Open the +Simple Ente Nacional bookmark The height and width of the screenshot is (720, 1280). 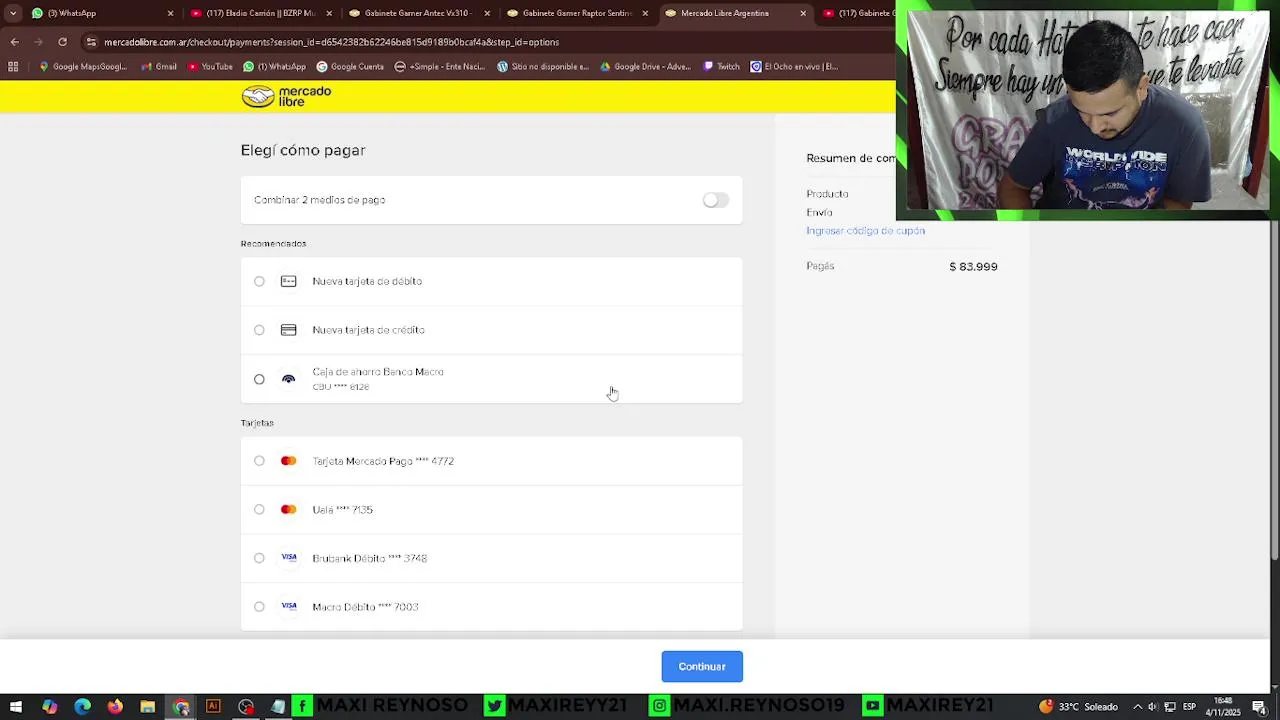coord(439,67)
